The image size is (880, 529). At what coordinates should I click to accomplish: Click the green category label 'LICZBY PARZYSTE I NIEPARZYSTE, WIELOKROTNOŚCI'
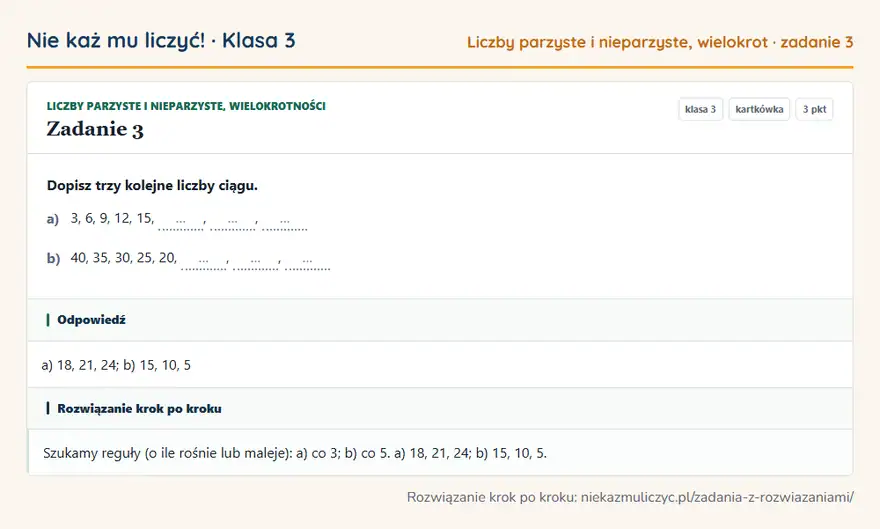186,106
